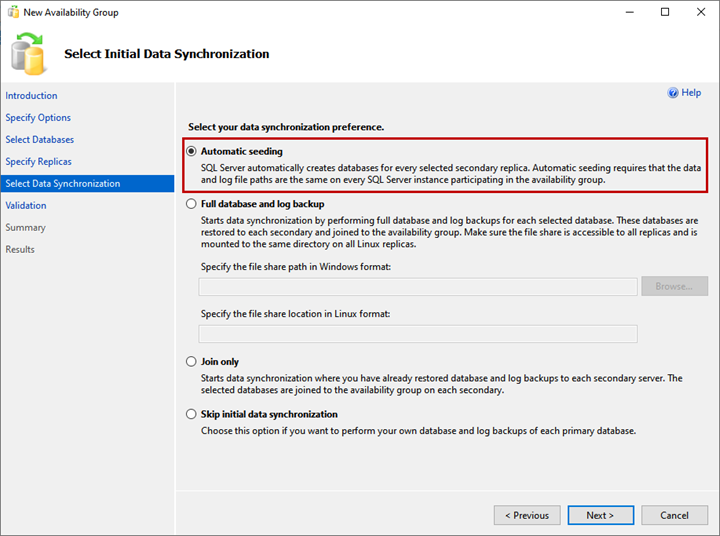The height and width of the screenshot is (536, 720).
Task: Click the Next > button
Action: click(601, 515)
